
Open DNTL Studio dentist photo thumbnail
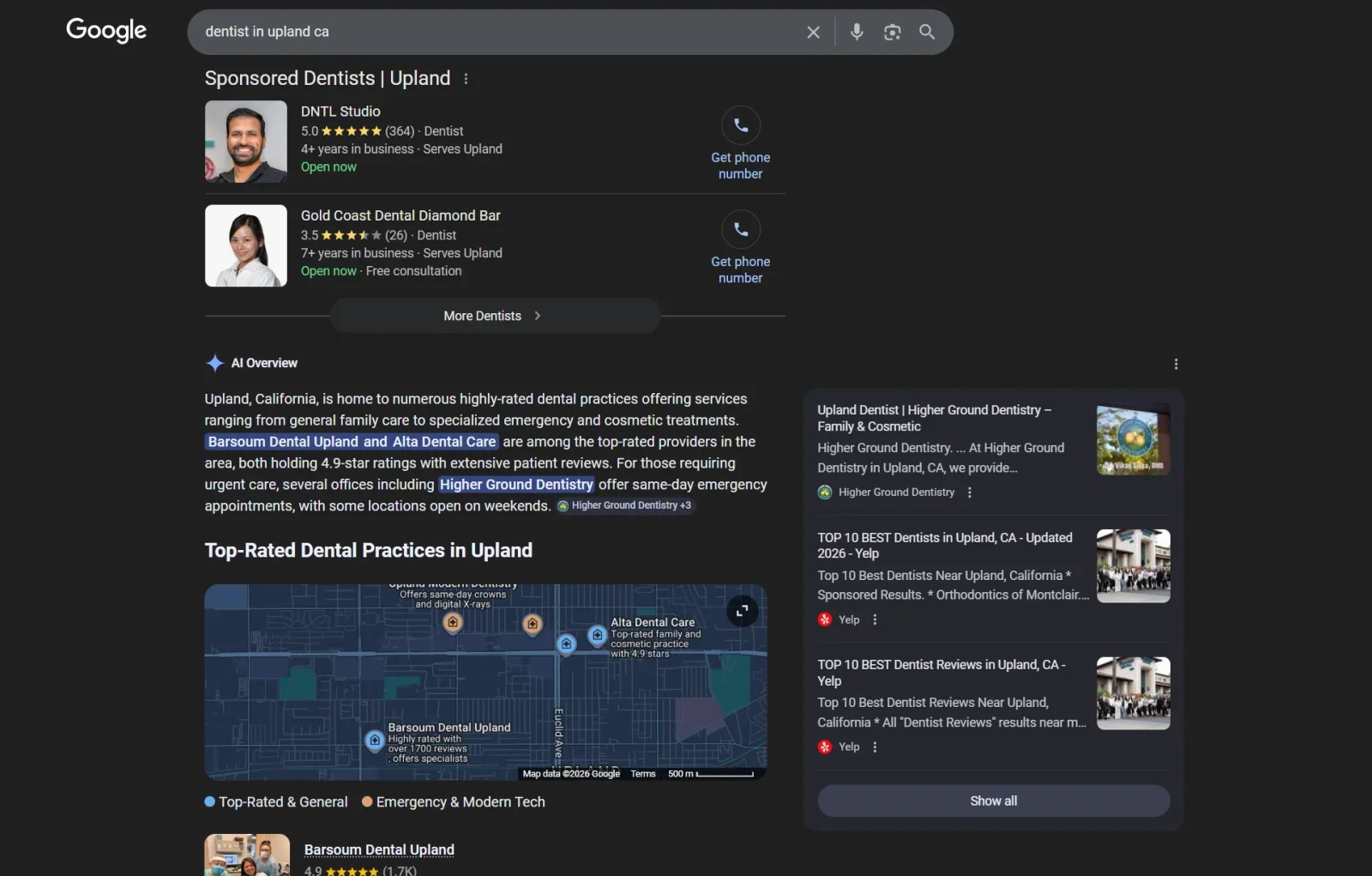[246, 142]
